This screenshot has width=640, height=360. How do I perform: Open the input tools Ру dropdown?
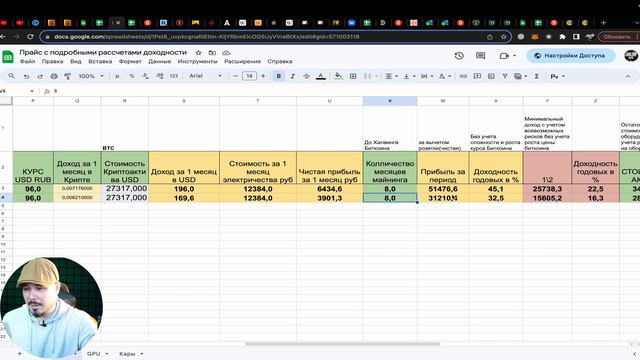click(558, 76)
